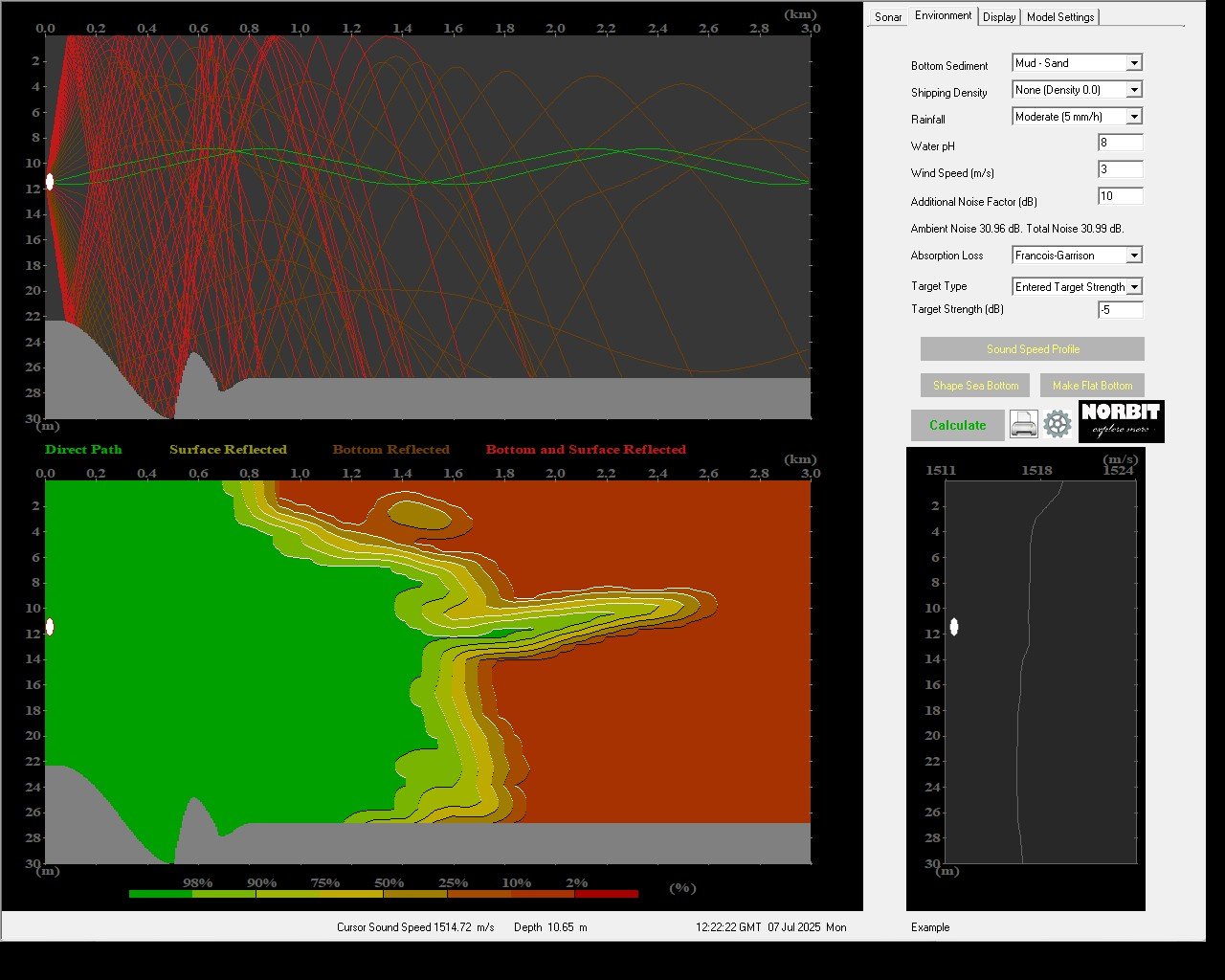Viewport: 1225px width, 980px height.
Task: Click the NORBIT logo
Action: pyautogui.click(x=1122, y=421)
